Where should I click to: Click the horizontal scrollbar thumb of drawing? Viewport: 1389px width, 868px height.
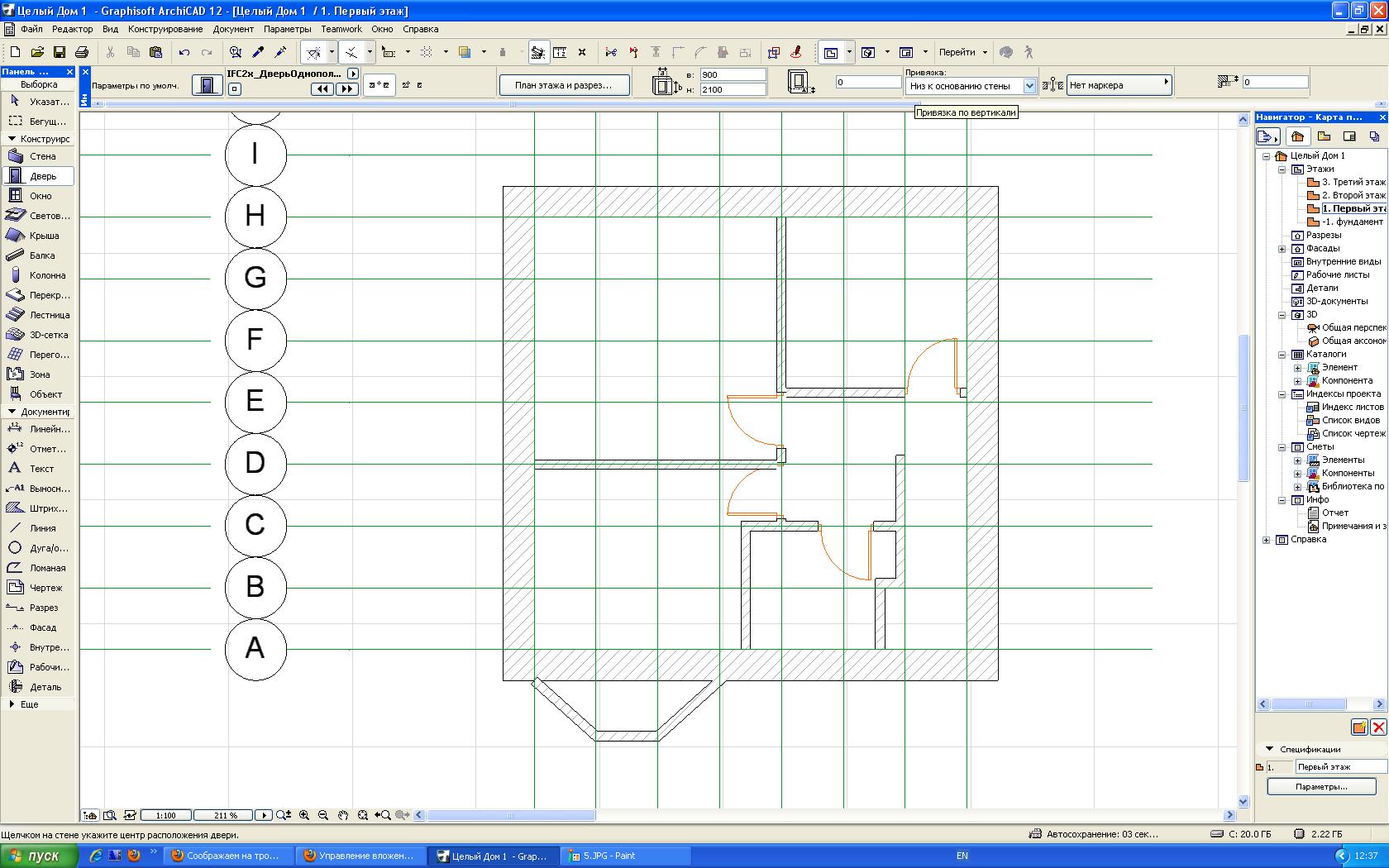point(510,815)
